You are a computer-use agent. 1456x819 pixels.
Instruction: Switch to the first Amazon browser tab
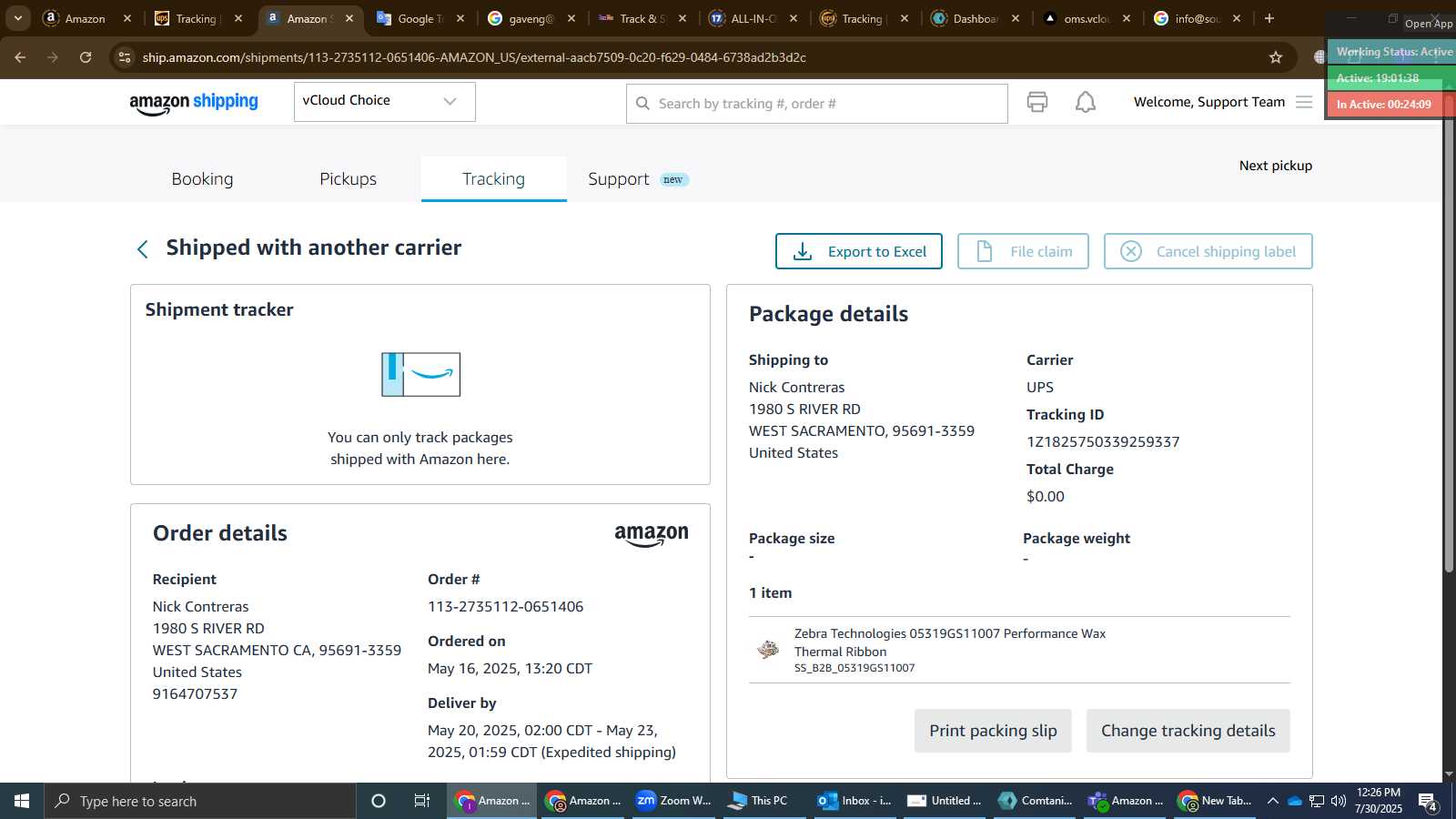click(x=85, y=18)
